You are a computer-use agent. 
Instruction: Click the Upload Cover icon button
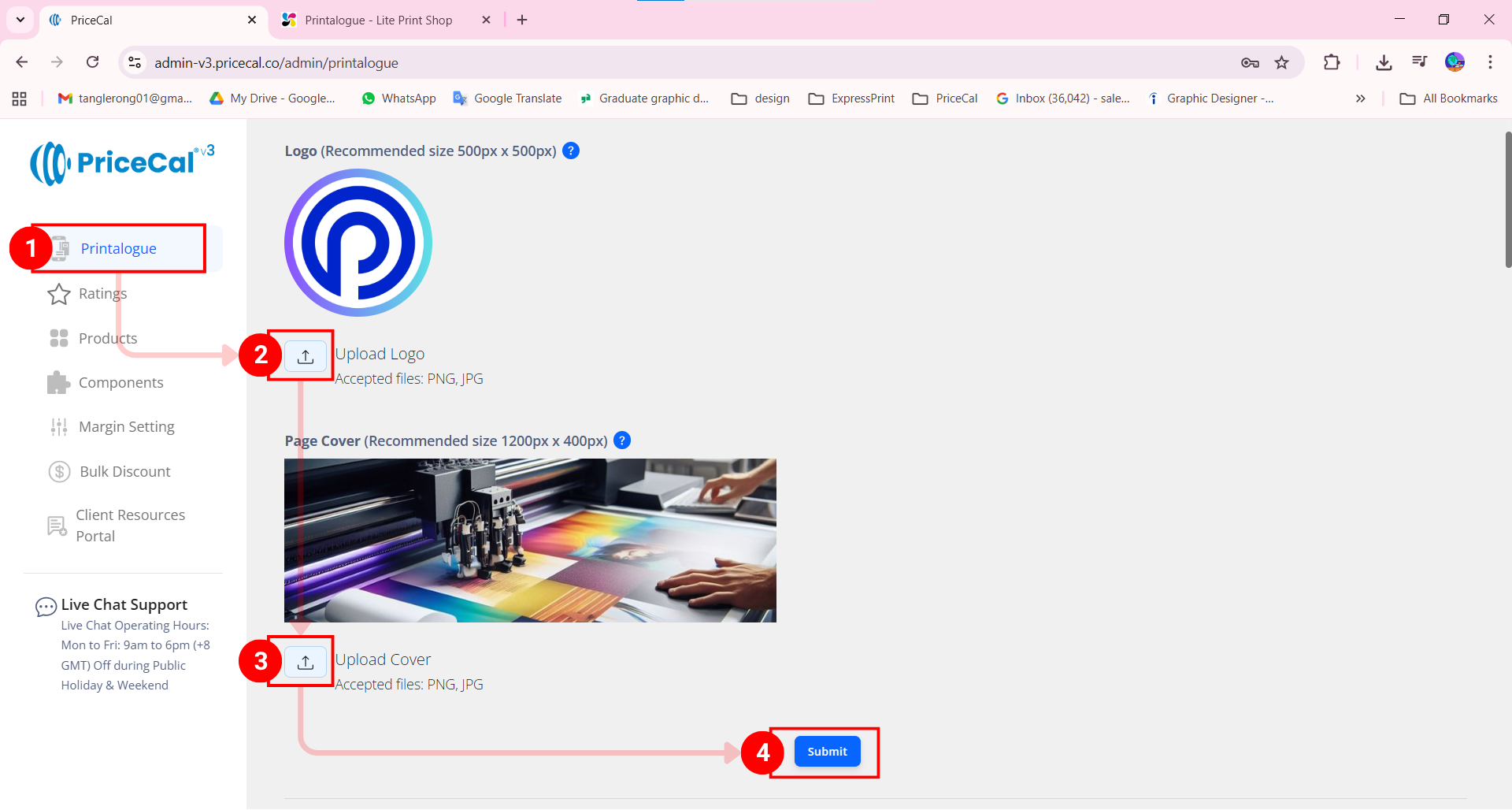tap(306, 662)
